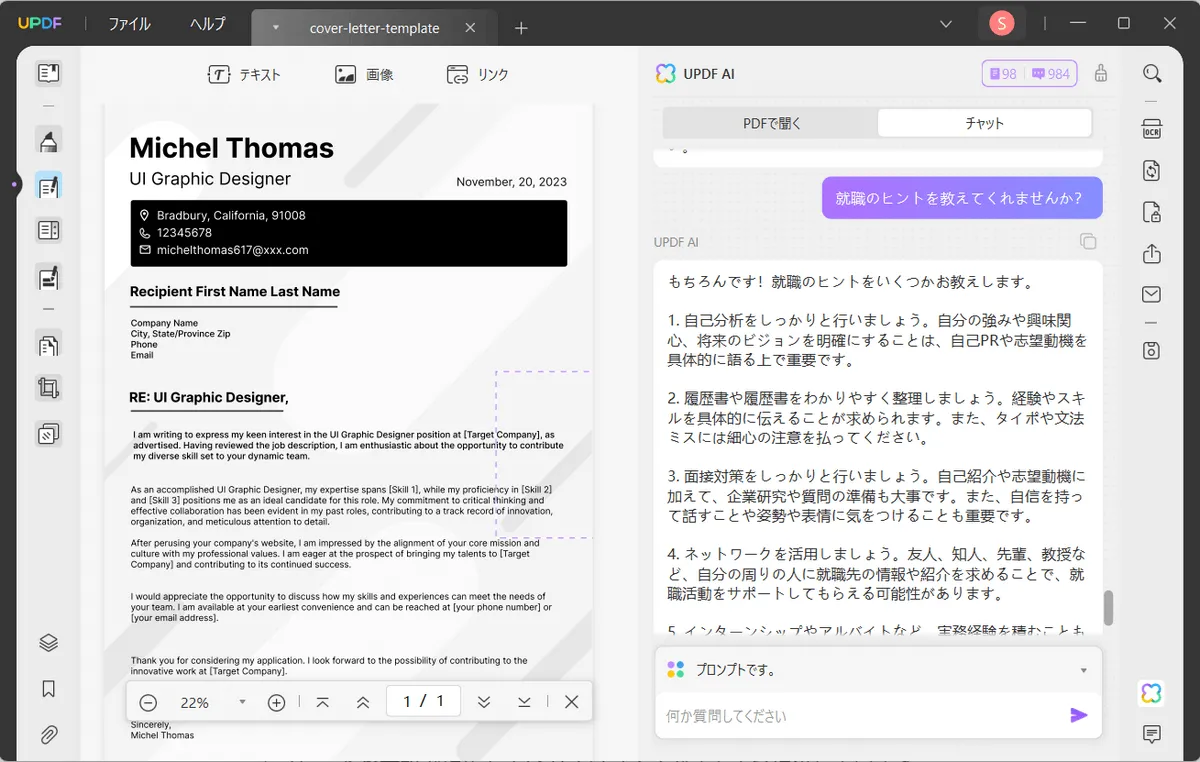Select the user message 就職のヒントを教えてくれませんか？
The width and height of the screenshot is (1200, 762).
(962, 198)
